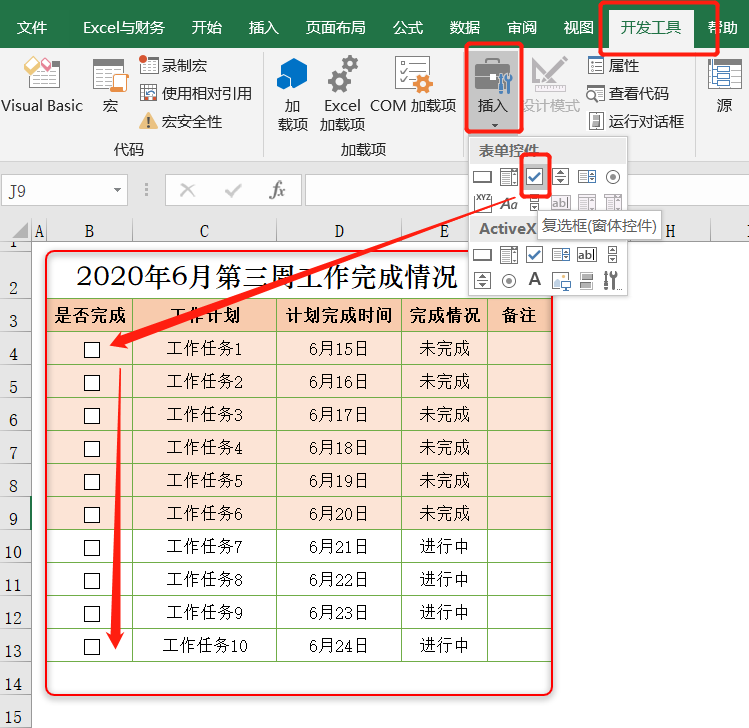Select ActiveX Image control icon
The width and height of the screenshot is (749, 728).
(x=561, y=281)
